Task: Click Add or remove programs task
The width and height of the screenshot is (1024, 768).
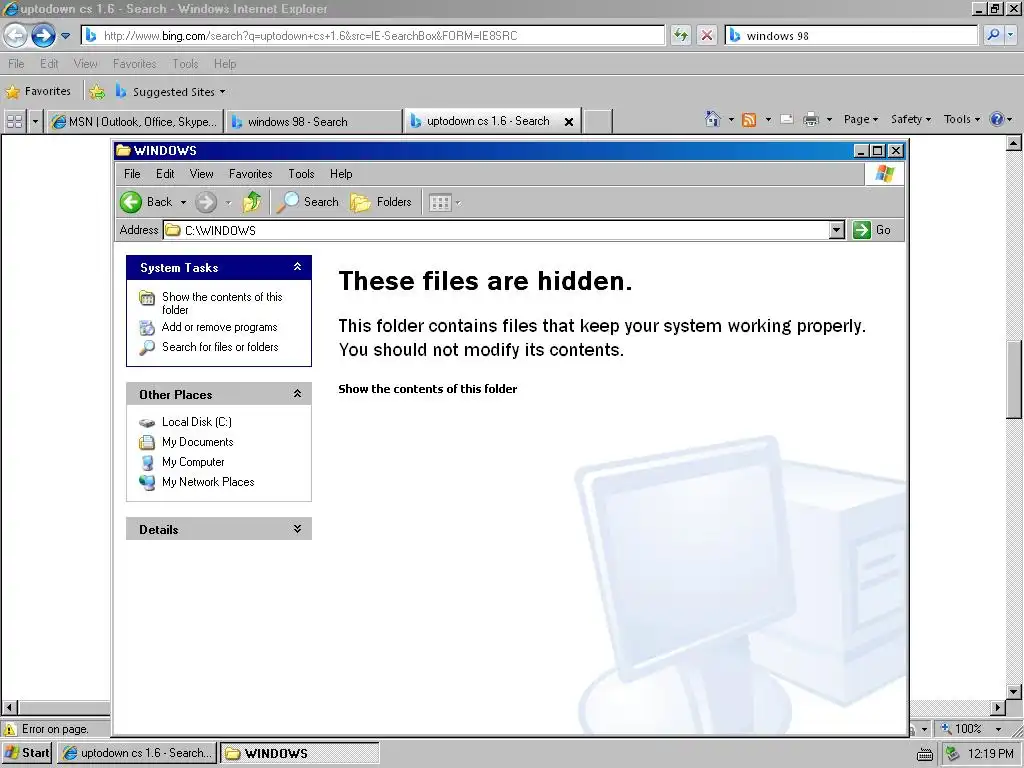Action: [x=219, y=327]
